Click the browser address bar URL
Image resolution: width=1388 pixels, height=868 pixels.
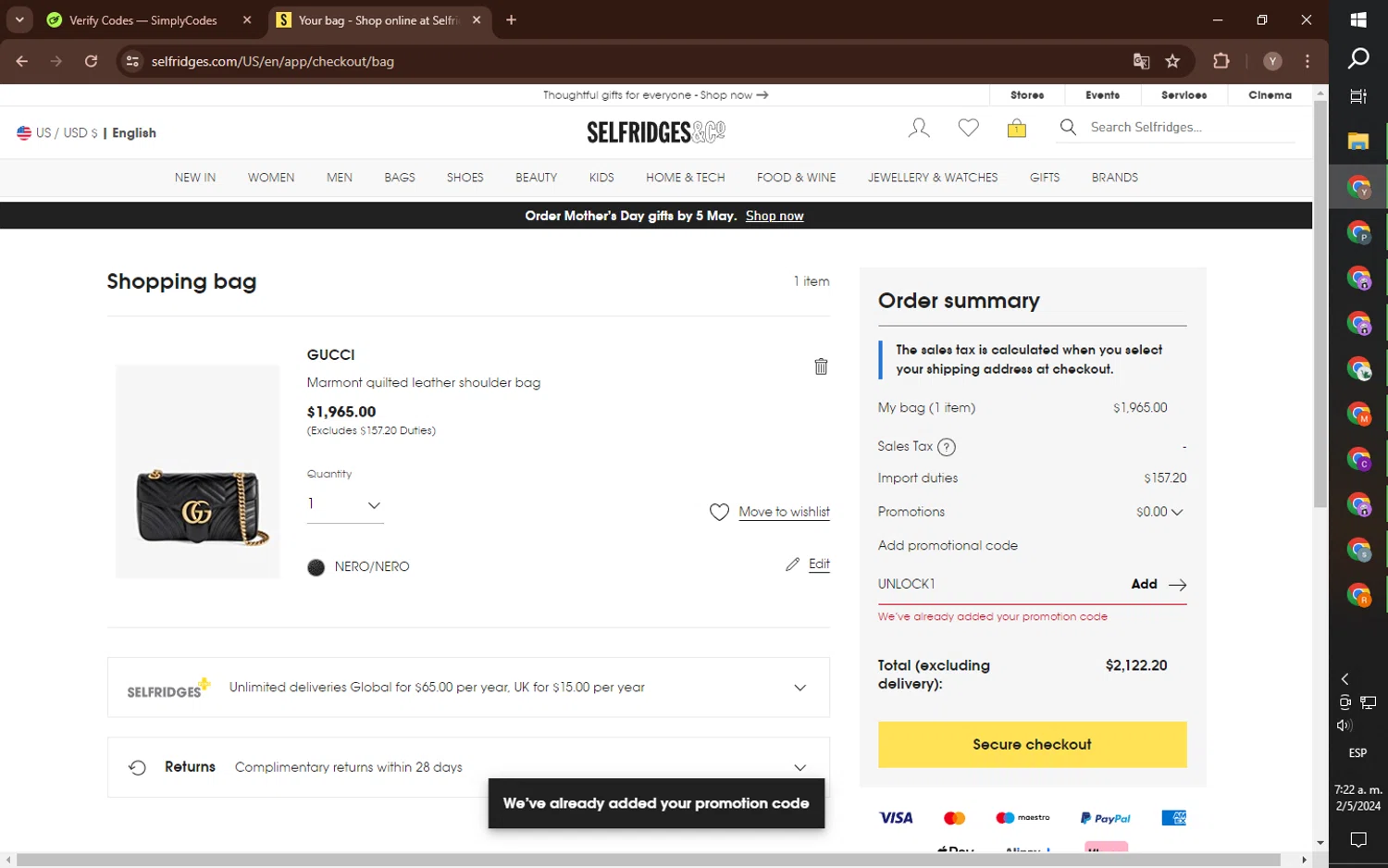(x=273, y=61)
